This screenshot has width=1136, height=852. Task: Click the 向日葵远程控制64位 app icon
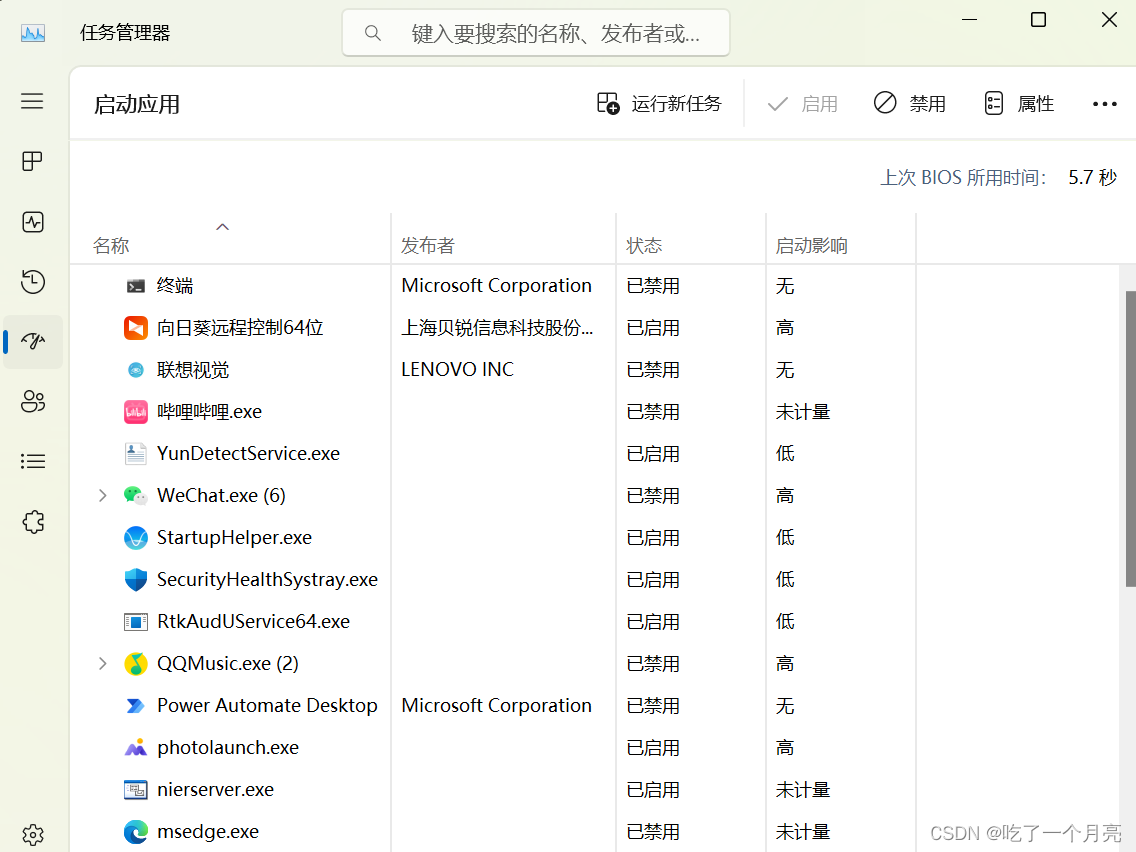(135, 328)
